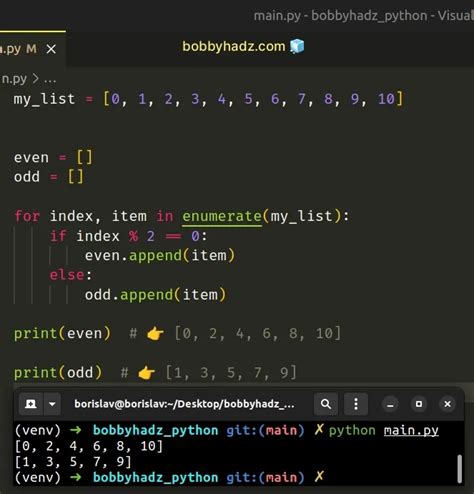Click terminal title borislav@borislav path

[x=184, y=404]
